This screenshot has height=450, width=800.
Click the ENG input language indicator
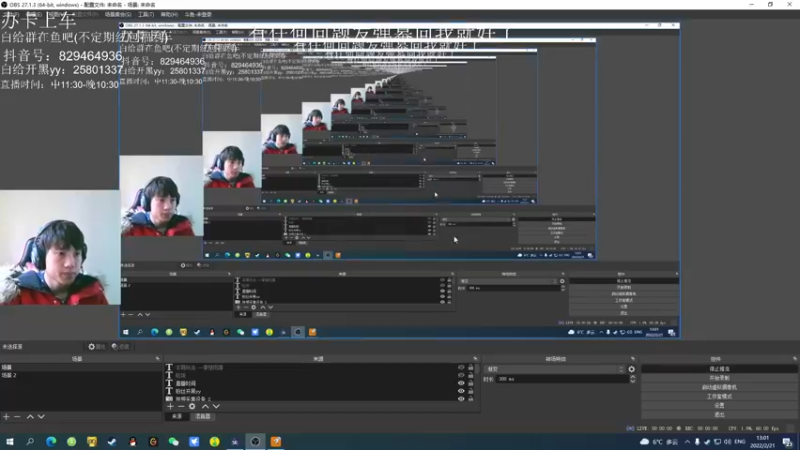click(740, 442)
